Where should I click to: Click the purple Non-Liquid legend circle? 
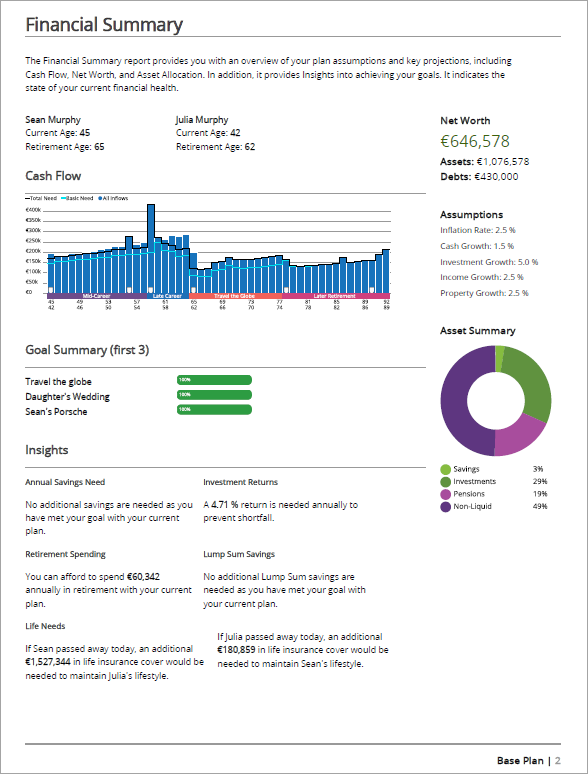pyautogui.click(x=445, y=506)
